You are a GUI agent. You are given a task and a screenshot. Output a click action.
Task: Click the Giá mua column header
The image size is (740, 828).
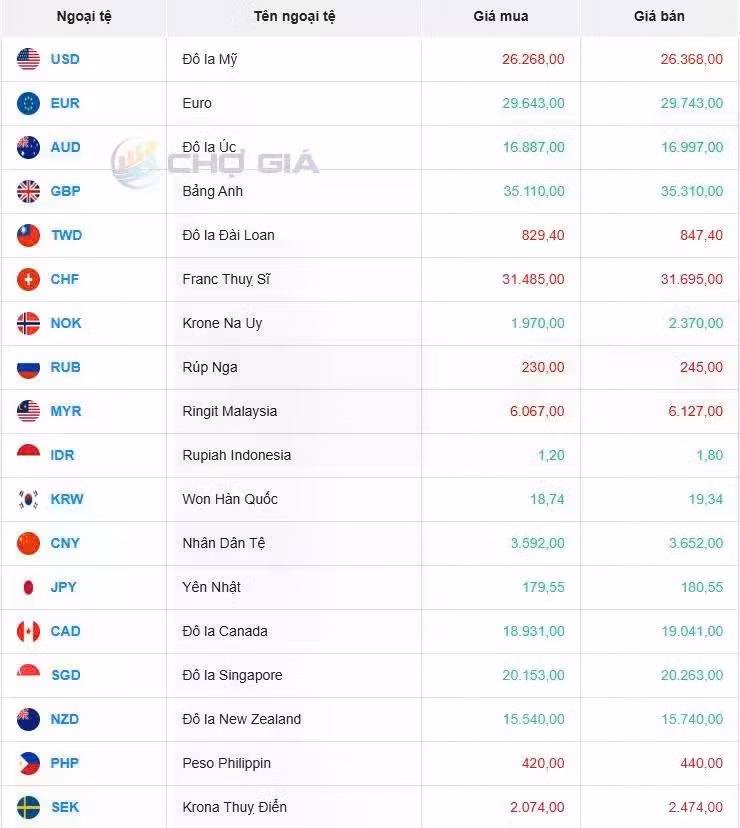click(501, 16)
